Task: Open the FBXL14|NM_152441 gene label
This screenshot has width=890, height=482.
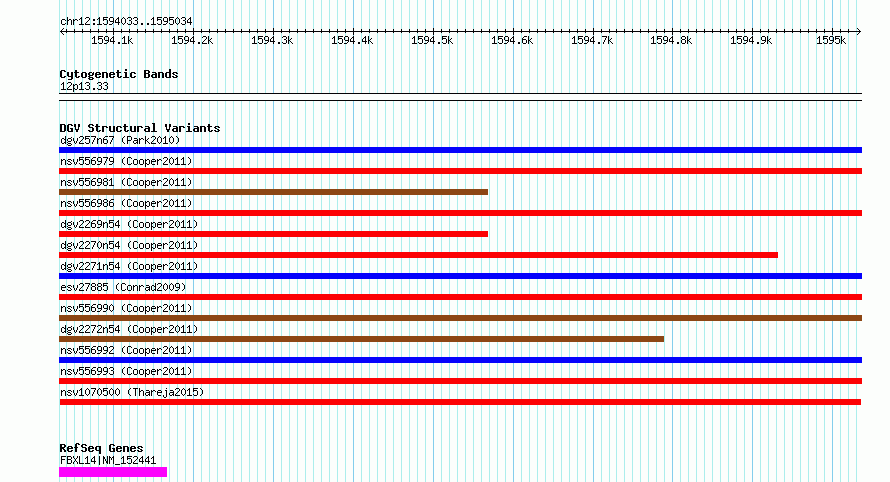Action: pyautogui.click(x=108, y=460)
